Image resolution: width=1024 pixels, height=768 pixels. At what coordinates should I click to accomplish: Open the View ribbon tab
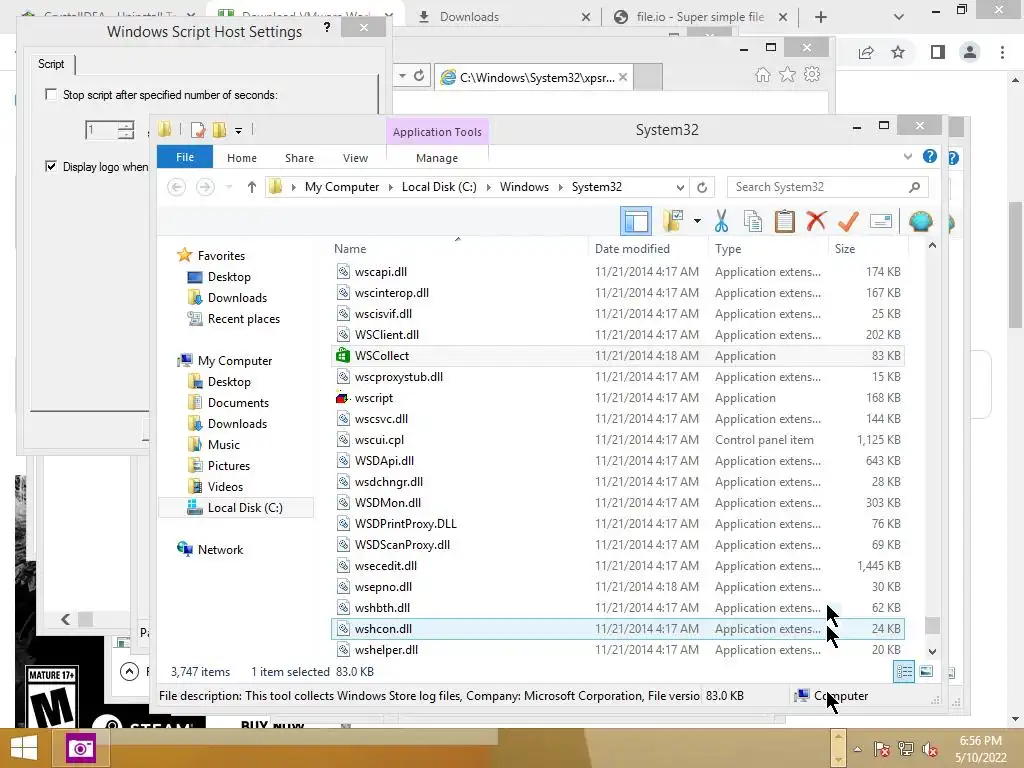coord(355,158)
